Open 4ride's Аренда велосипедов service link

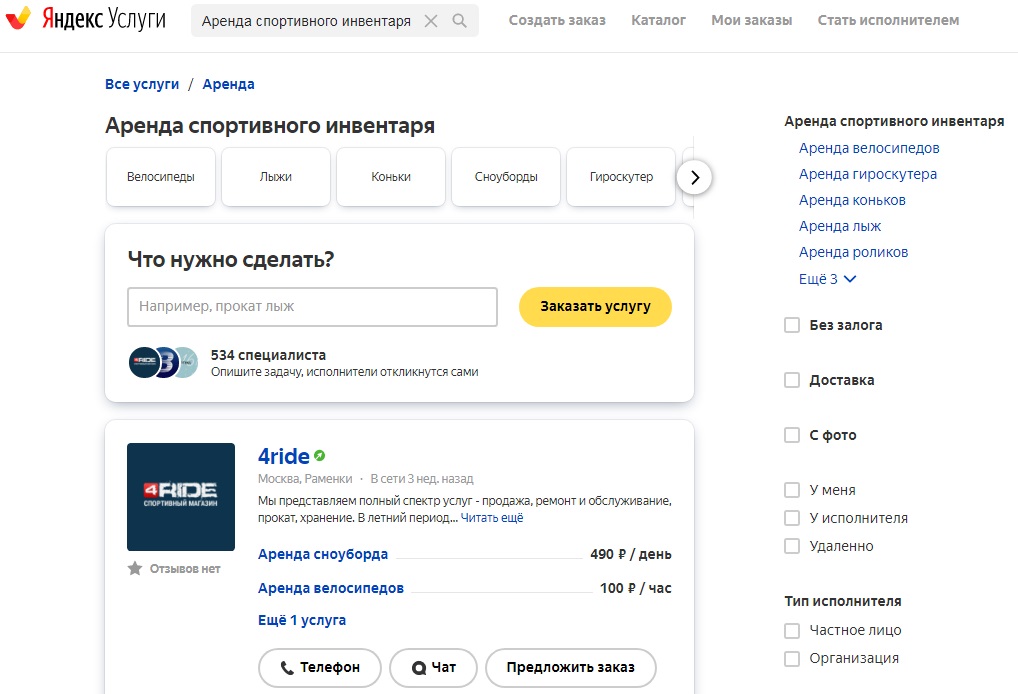coord(330,588)
